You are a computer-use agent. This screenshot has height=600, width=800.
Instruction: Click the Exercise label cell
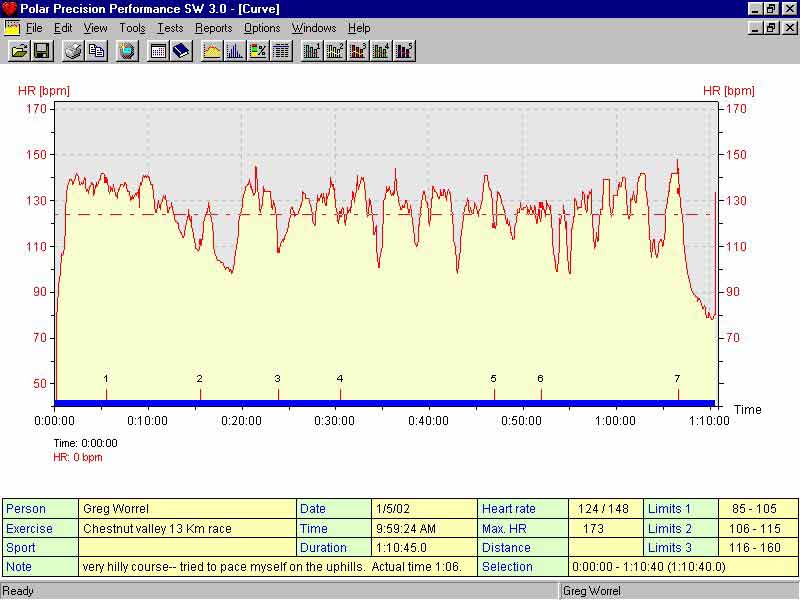coord(40,528)
